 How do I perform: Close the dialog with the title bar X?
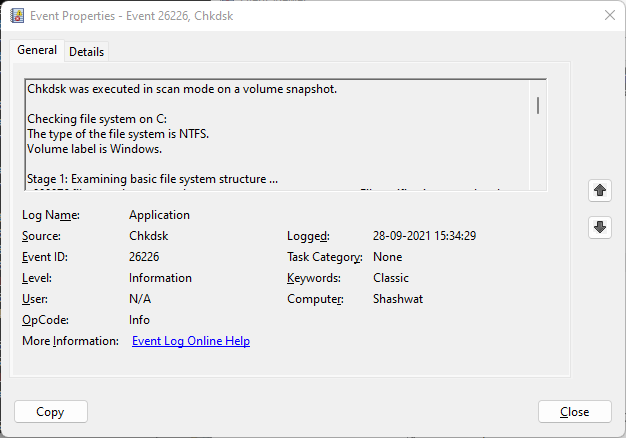(x=609, y=15)
